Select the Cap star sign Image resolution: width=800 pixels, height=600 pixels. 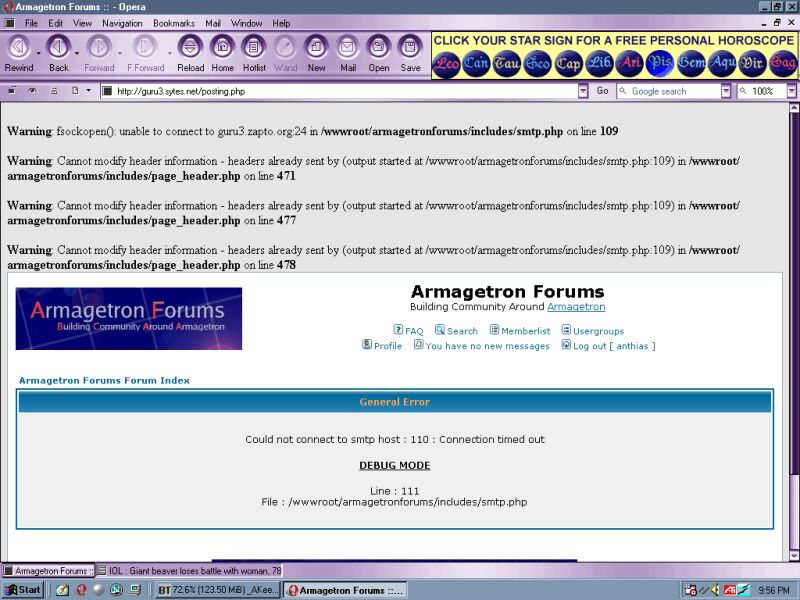568,64
